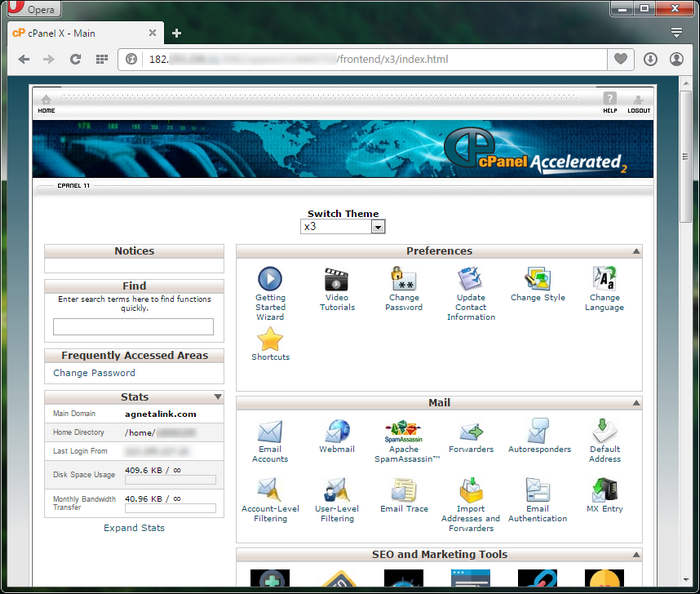Click the page security info icon
700x594 pixels.
tap(131, 59)
